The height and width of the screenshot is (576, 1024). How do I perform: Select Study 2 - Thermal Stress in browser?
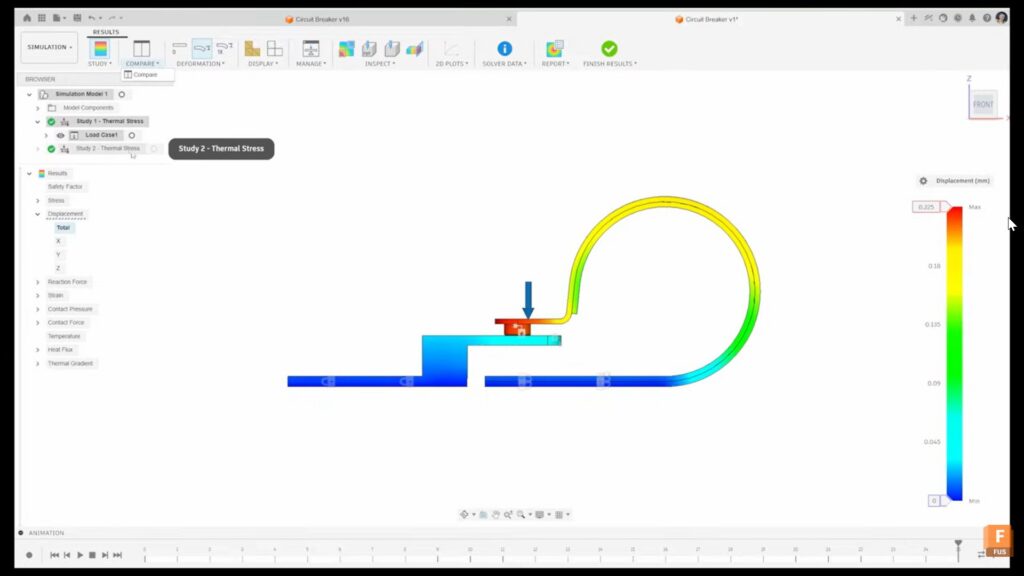(108, 149)
